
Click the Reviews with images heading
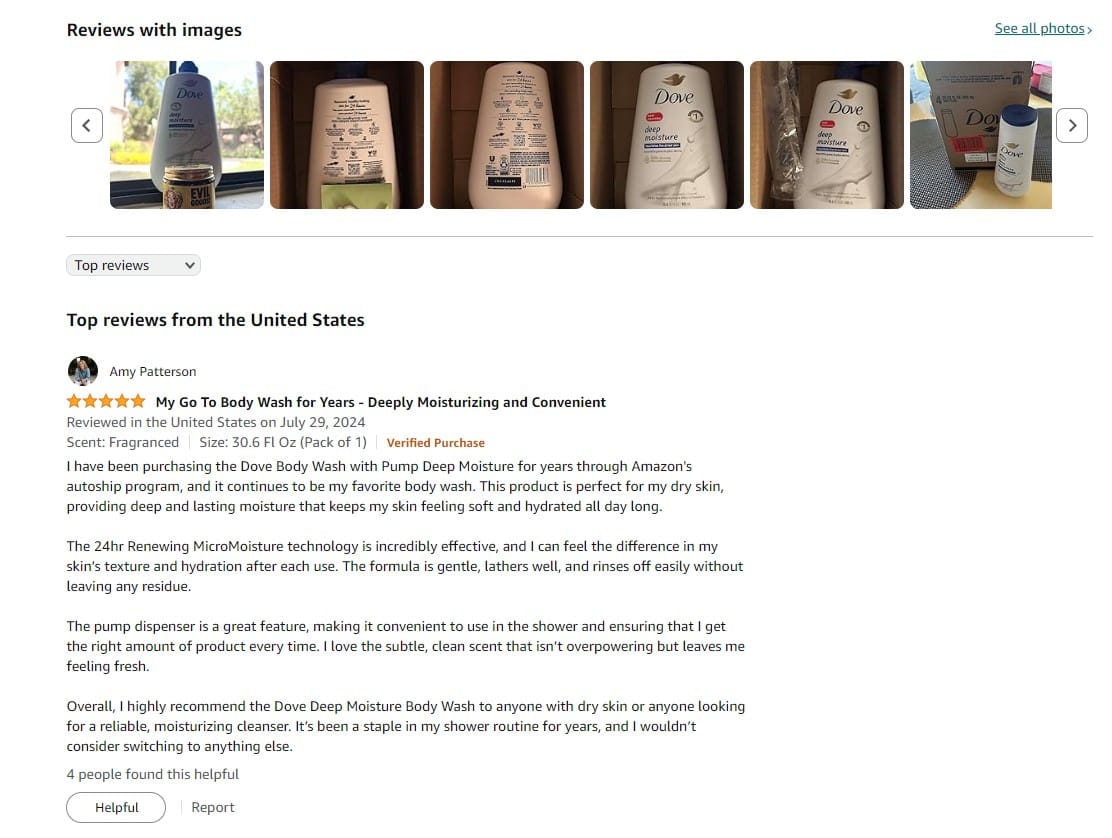click(154, 30)
